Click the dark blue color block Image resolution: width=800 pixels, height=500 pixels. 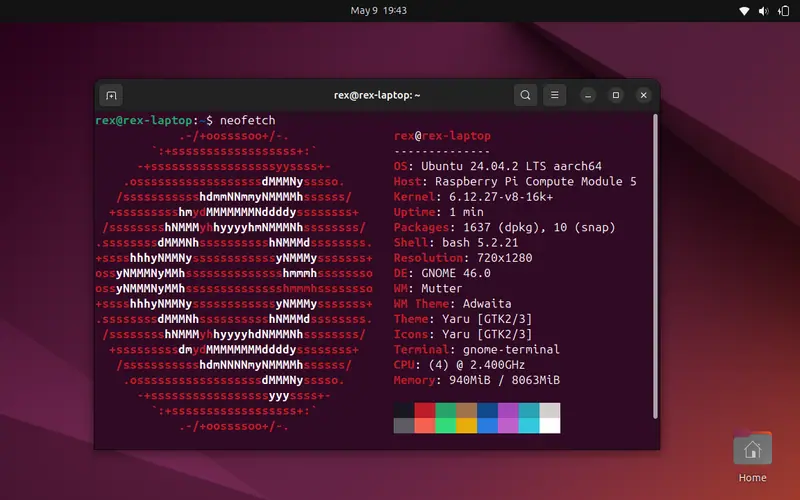point(487,410)
